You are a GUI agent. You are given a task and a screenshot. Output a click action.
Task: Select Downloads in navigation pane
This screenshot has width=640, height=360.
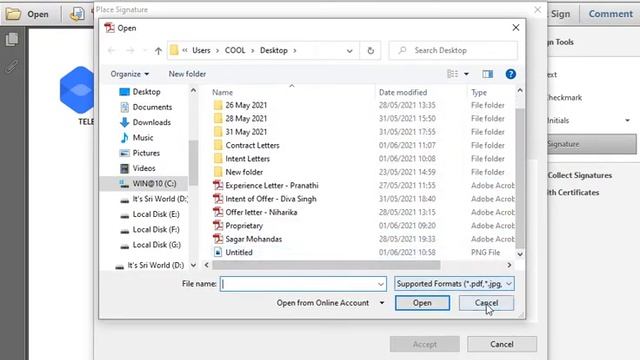[x=151, y=122]
